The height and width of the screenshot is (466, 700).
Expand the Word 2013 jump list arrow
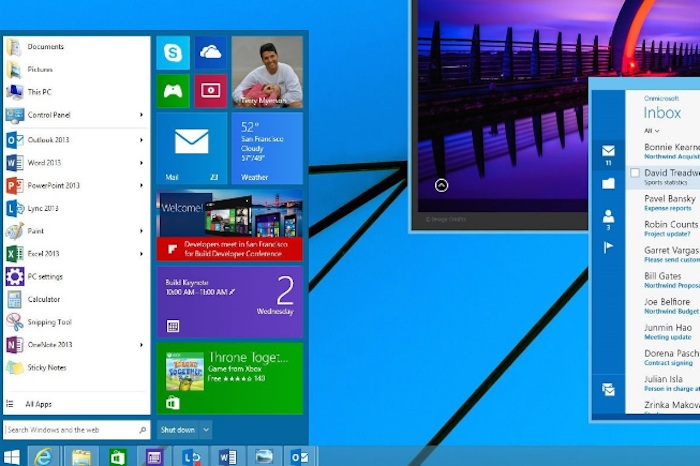coord(141,162)
